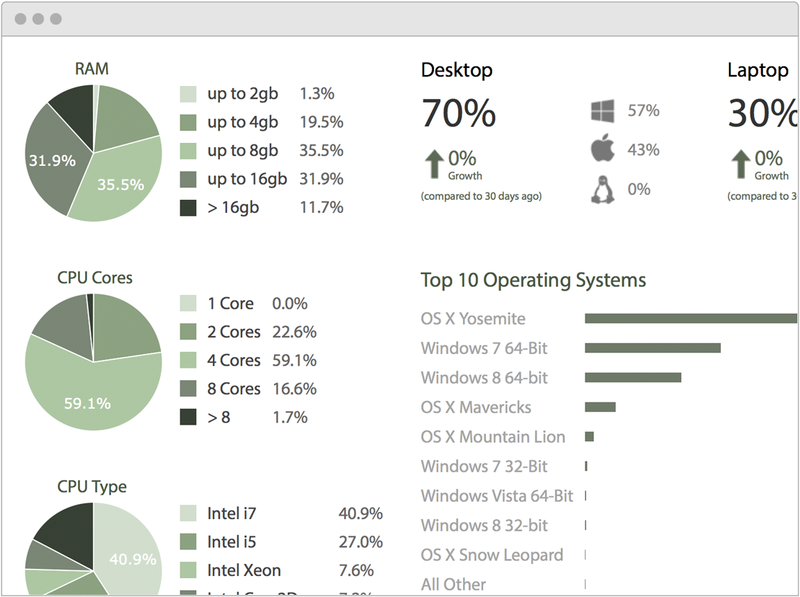The height and width of the screenshot is (597, 800).
Task: Click the 'OS X Mavericks' label
Action: [476, 407]
